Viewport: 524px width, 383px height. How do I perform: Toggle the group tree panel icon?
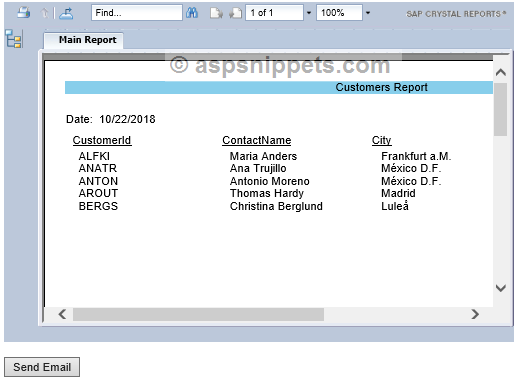pos(14,39)
